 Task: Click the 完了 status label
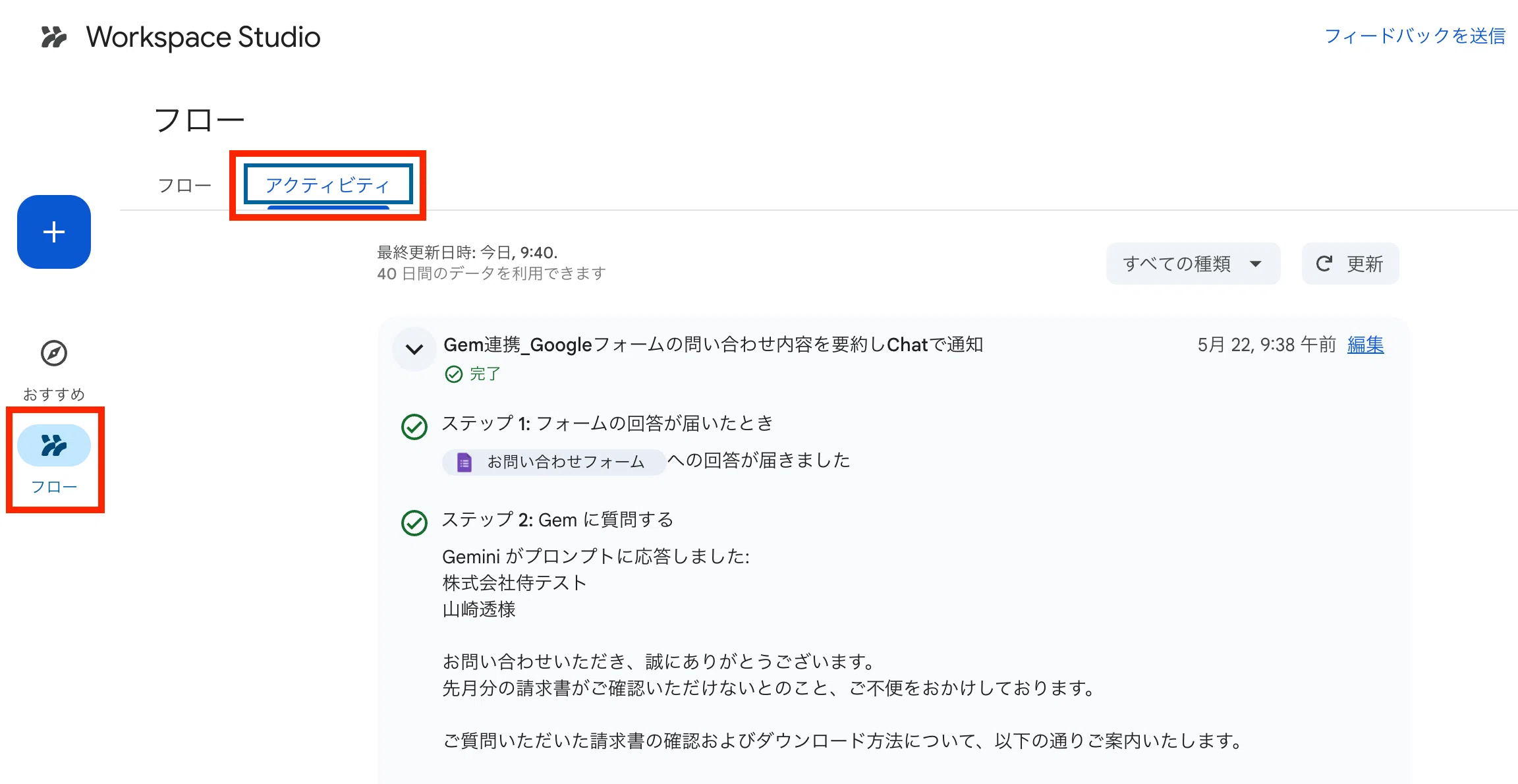(x=486, y=374)
